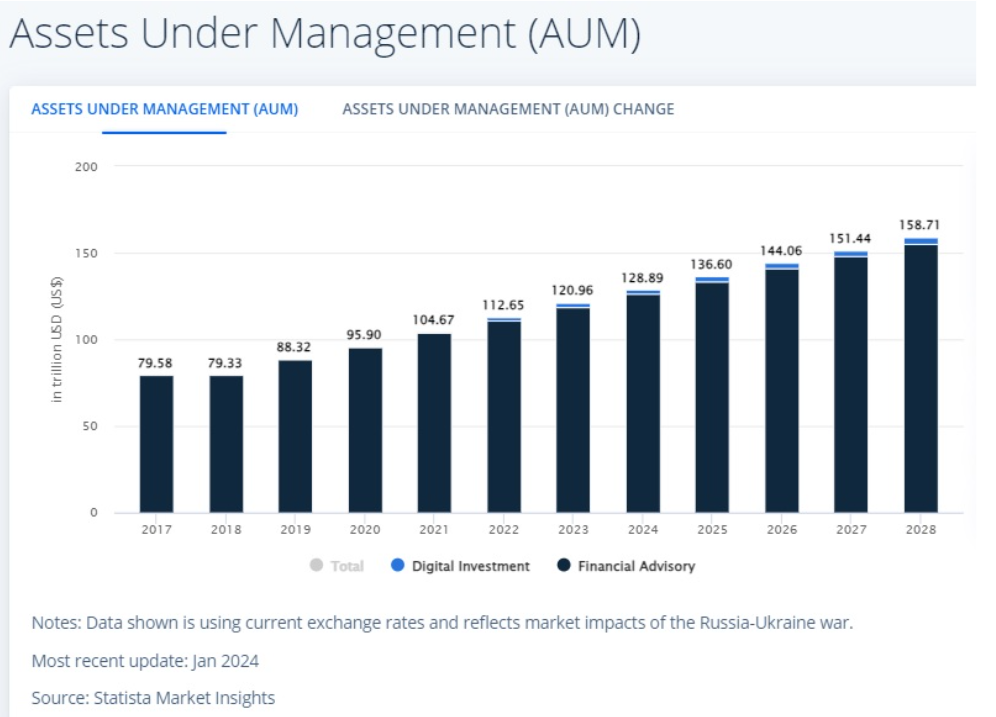The height and width of the screenshot is (717, 996).
Task: Click the grey Total legend dot
Action: [x=317, y=566]
